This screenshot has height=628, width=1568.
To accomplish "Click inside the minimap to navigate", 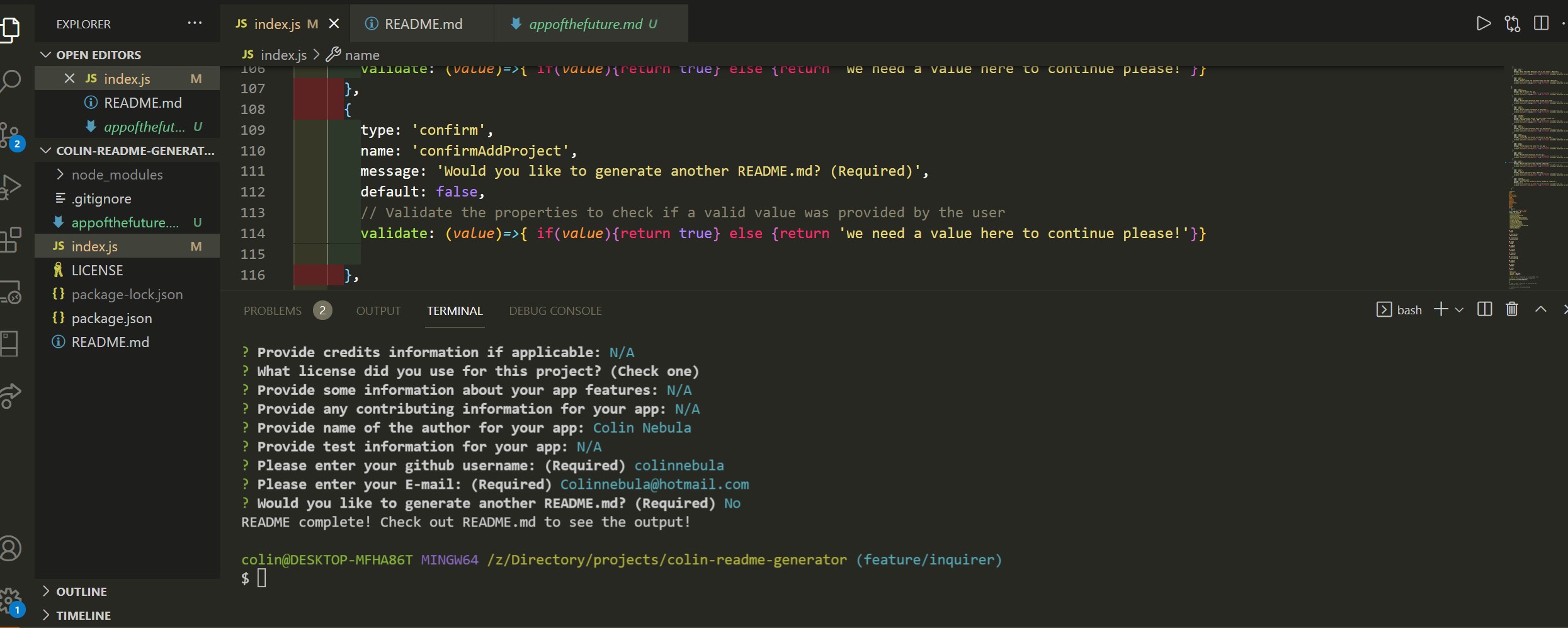I will coord(1537,176).
